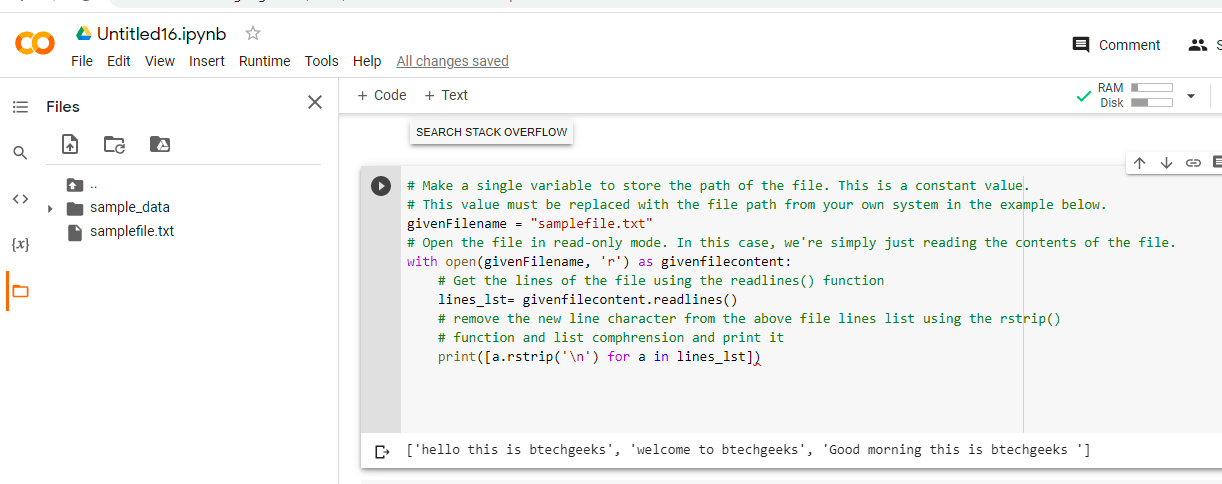Select the sample_data folder

click(x=118, y=208)
